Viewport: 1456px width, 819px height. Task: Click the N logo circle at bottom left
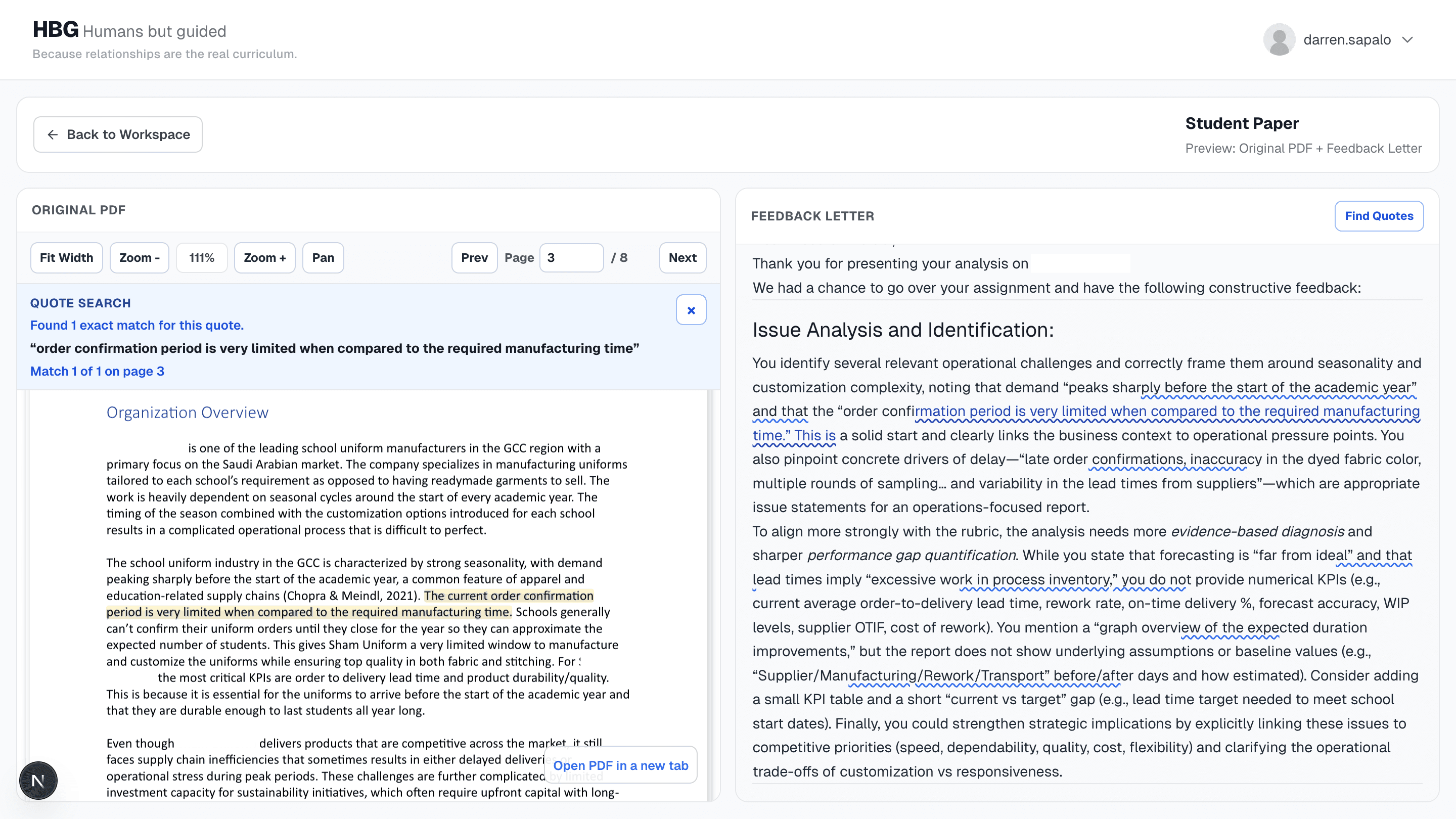point(38,780)
